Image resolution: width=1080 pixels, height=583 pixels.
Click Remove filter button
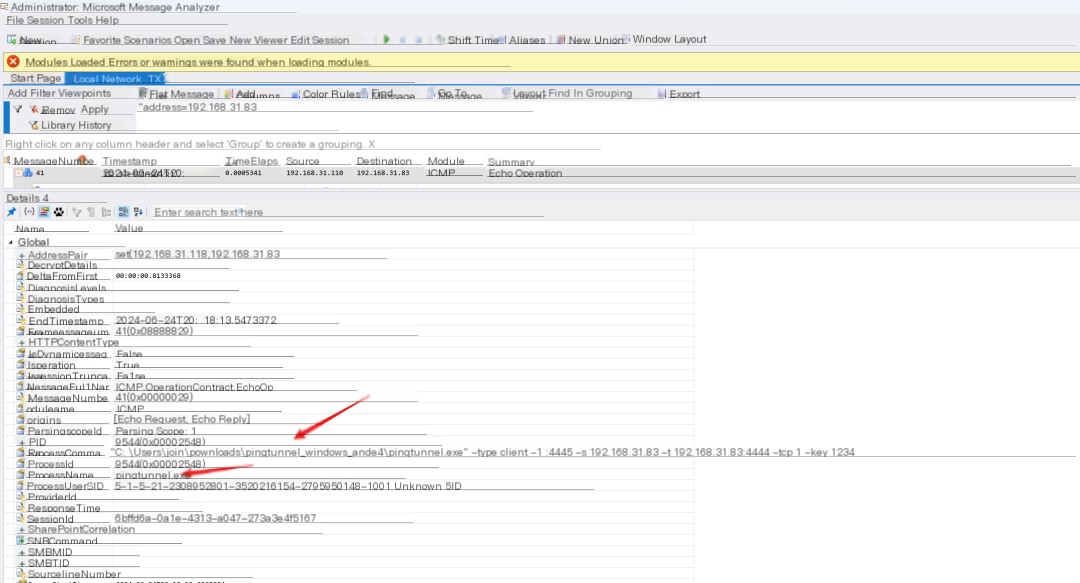(x=52, y=110)
